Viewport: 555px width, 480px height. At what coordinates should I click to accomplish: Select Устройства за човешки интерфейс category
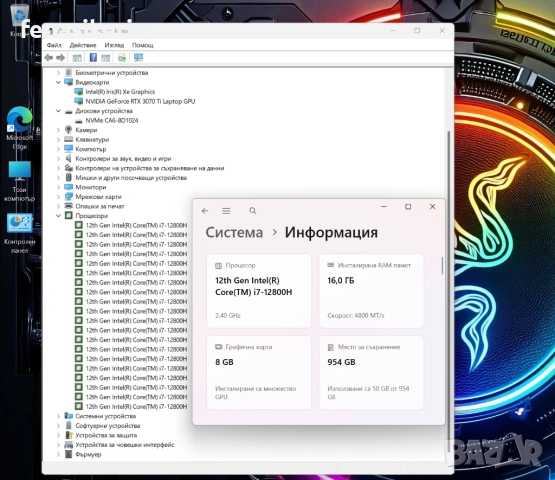click(125, 445)
